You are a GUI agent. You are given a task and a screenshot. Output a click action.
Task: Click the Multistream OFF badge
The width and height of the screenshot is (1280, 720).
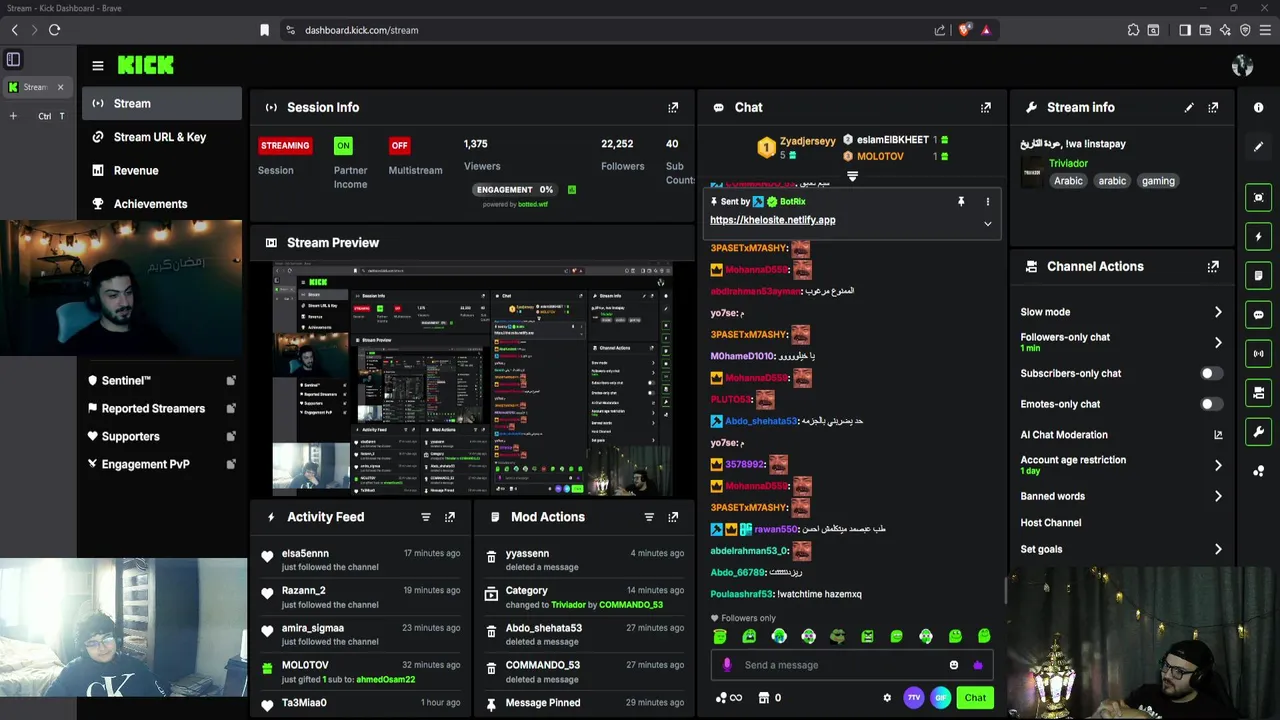coord(400,145)
